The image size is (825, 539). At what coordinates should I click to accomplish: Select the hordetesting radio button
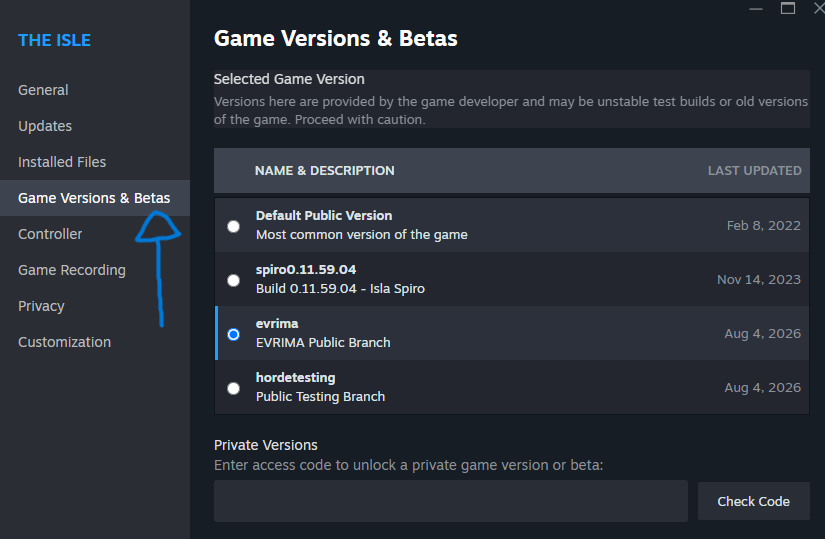tap(234, 388)
